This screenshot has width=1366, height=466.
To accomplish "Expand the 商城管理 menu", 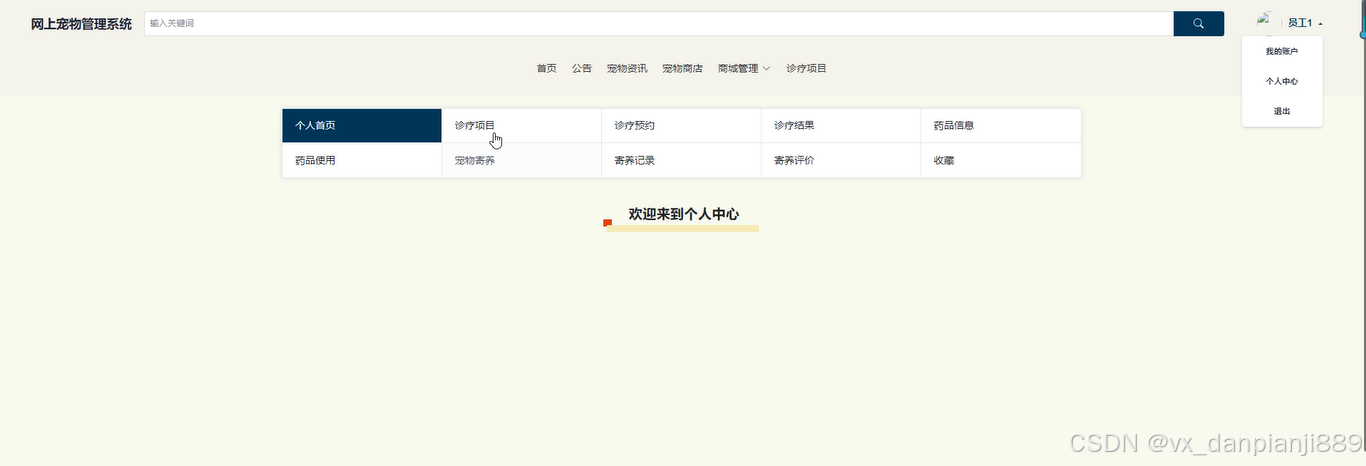I will 744,69.
